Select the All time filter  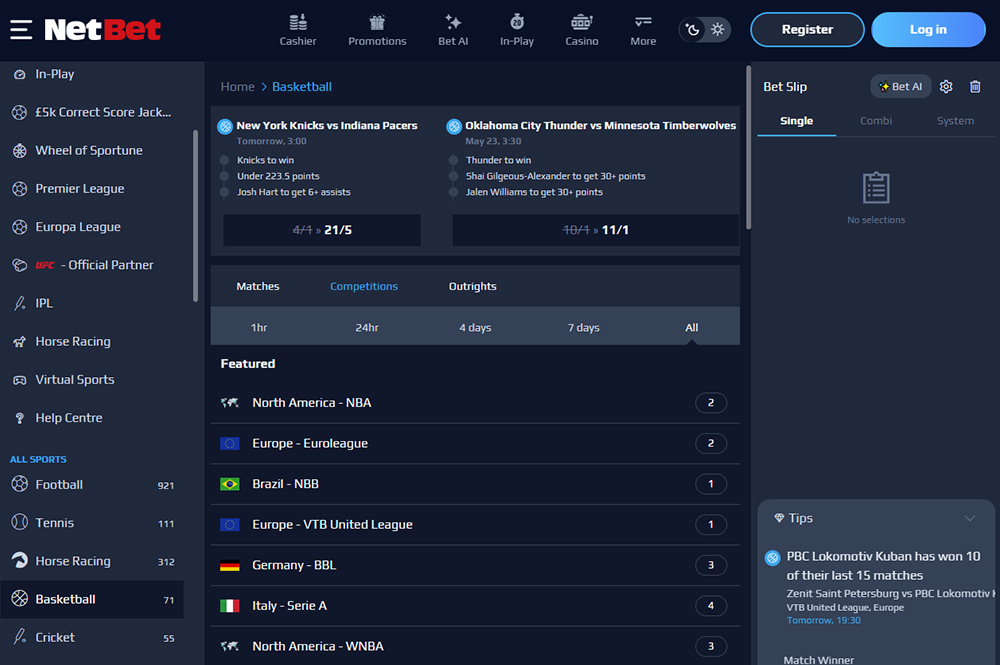click(691, 328)
